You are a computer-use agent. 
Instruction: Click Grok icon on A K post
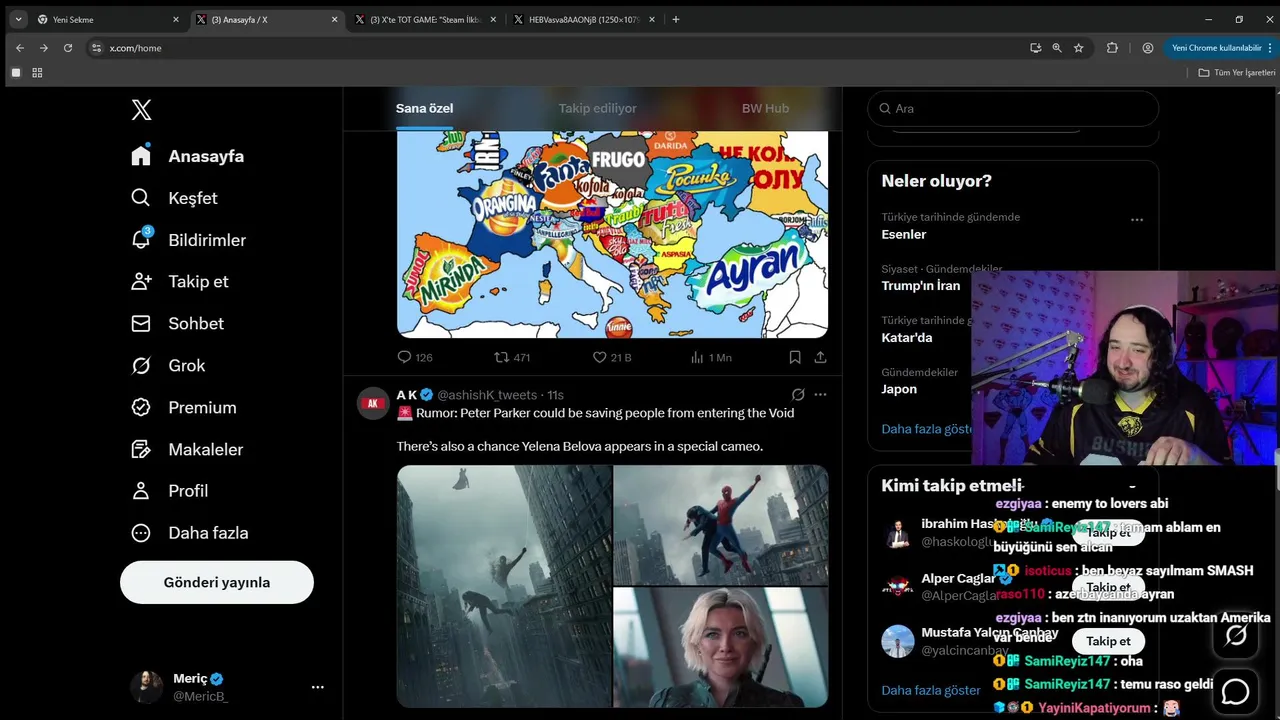click(x=798, y=395)
